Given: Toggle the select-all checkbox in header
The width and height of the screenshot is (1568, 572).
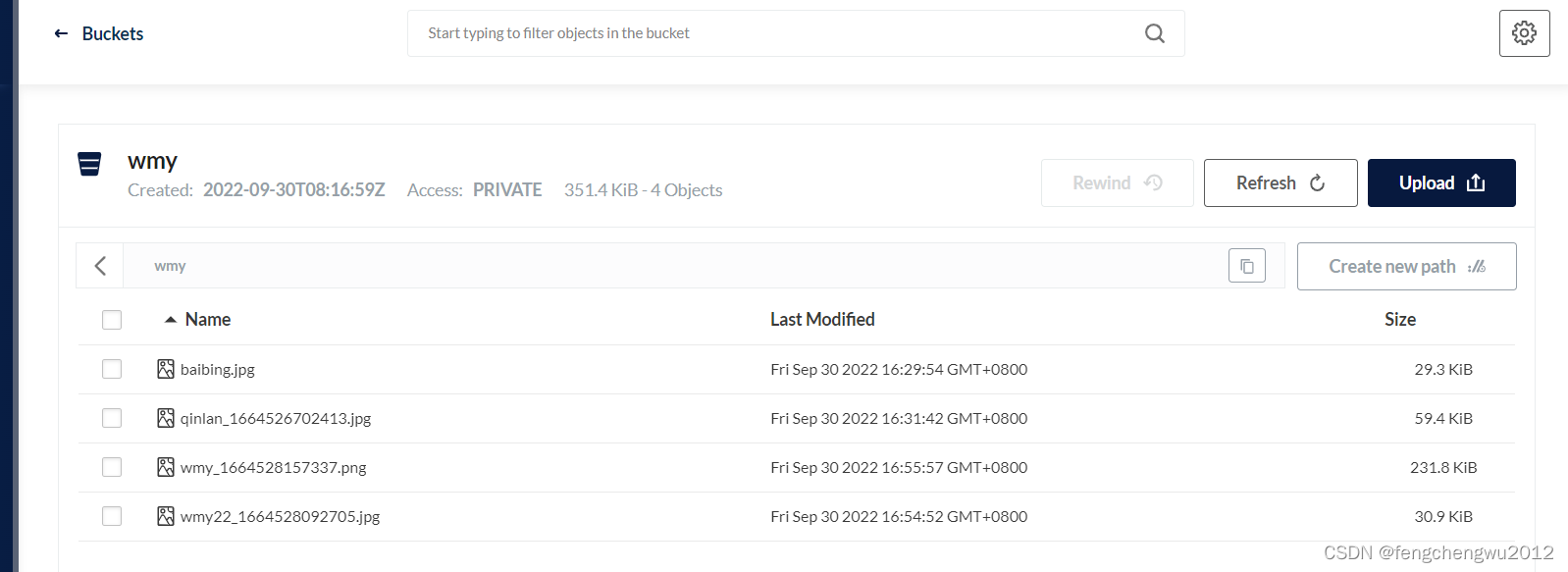Looking at the screenshot, I should (x=112, y=319).
